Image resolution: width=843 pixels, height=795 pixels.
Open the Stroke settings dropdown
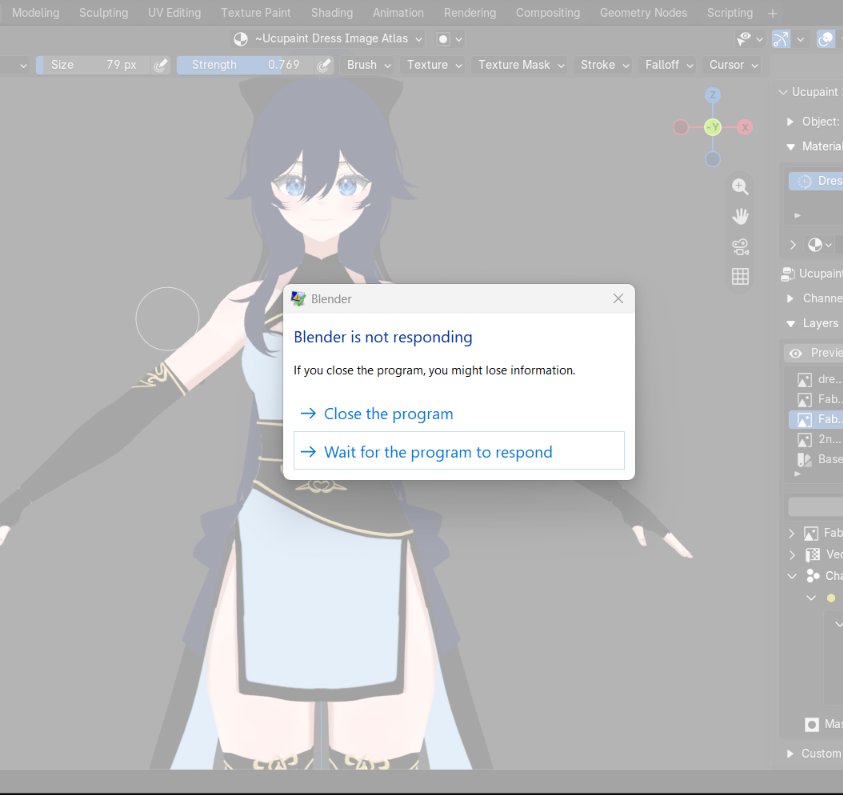pos(604,65)
